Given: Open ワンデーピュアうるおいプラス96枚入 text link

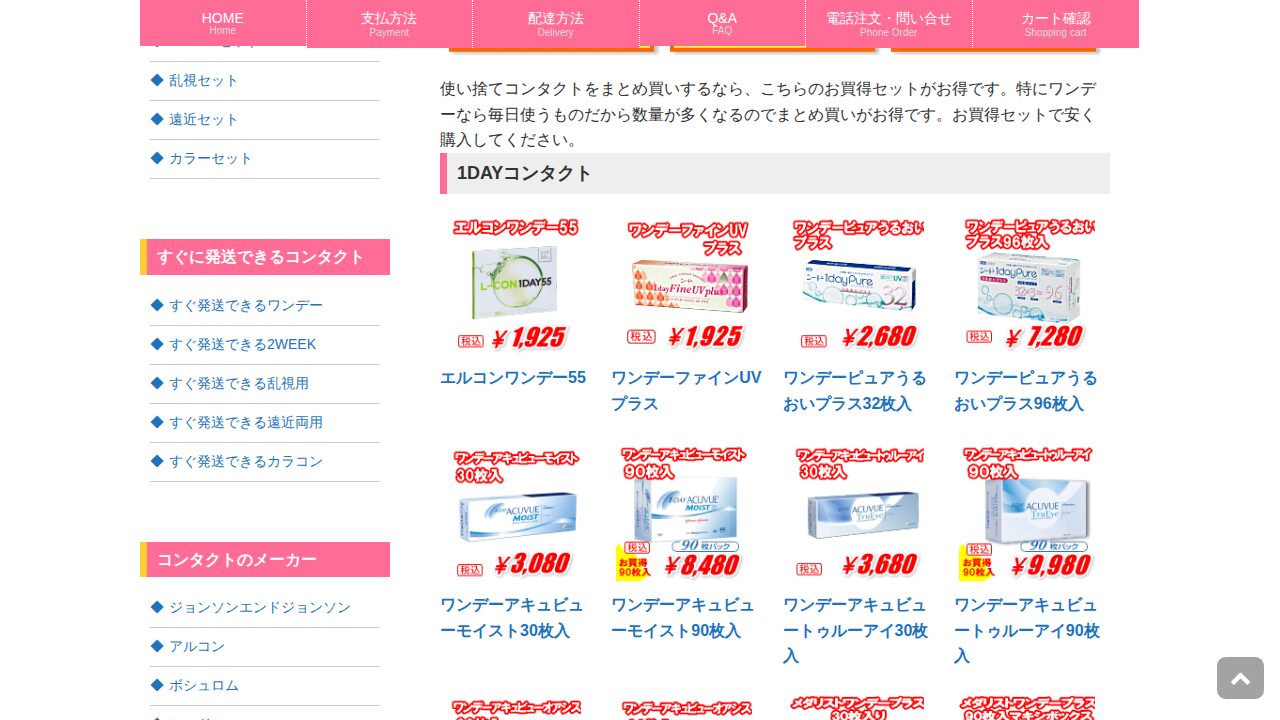Looking at the screenshot, I should pos(1026,391).
